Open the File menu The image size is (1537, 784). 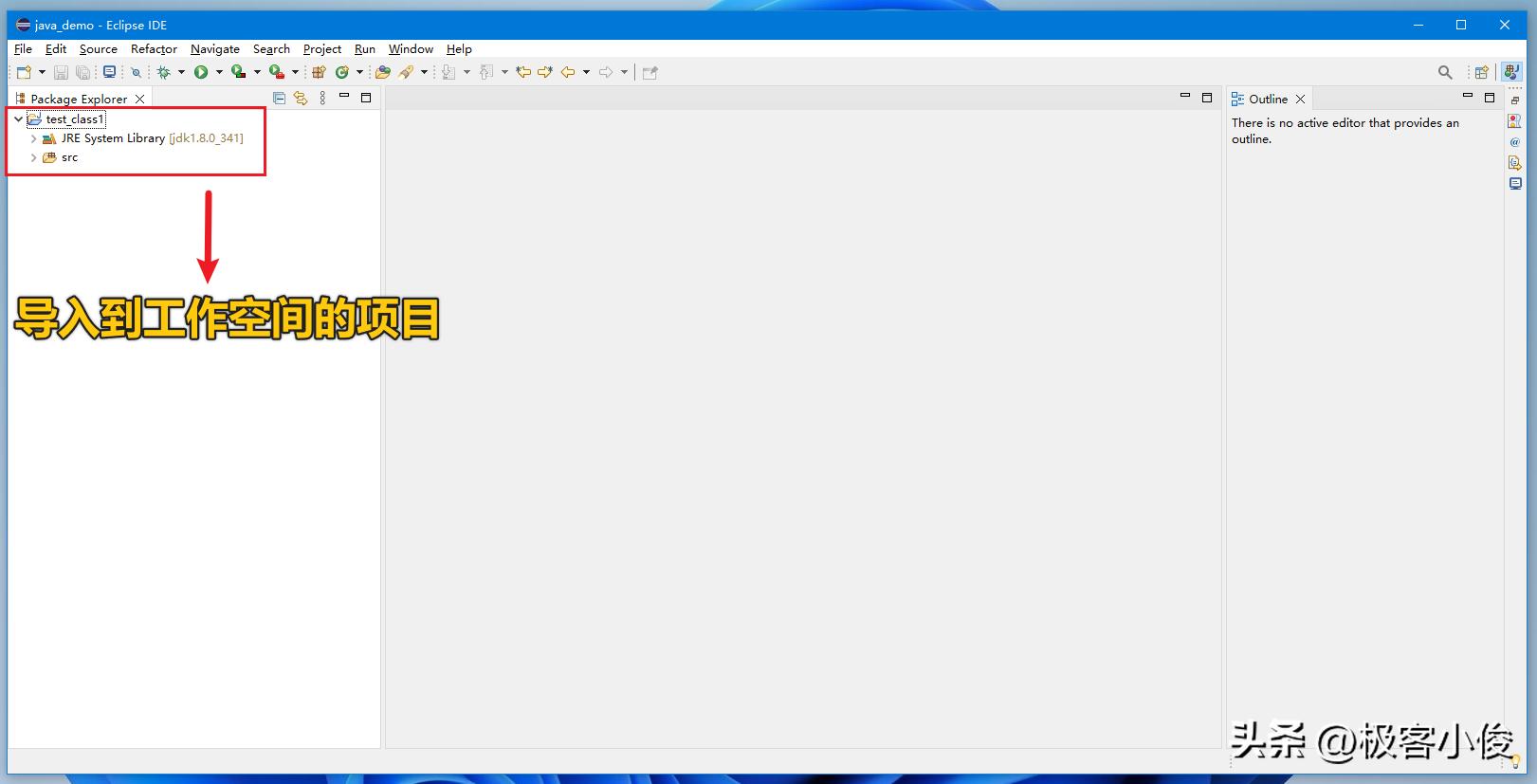point(23,49)
